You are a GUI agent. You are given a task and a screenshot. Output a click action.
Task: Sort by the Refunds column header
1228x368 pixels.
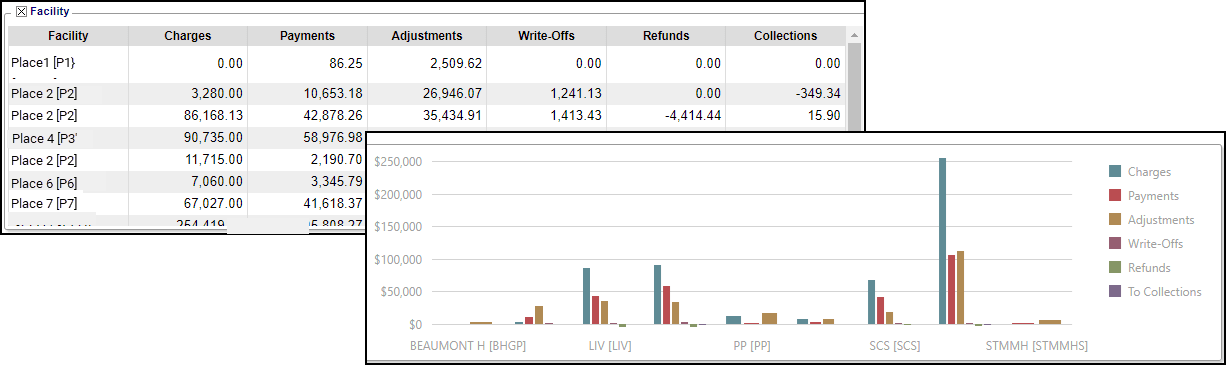tap(666, 36)
